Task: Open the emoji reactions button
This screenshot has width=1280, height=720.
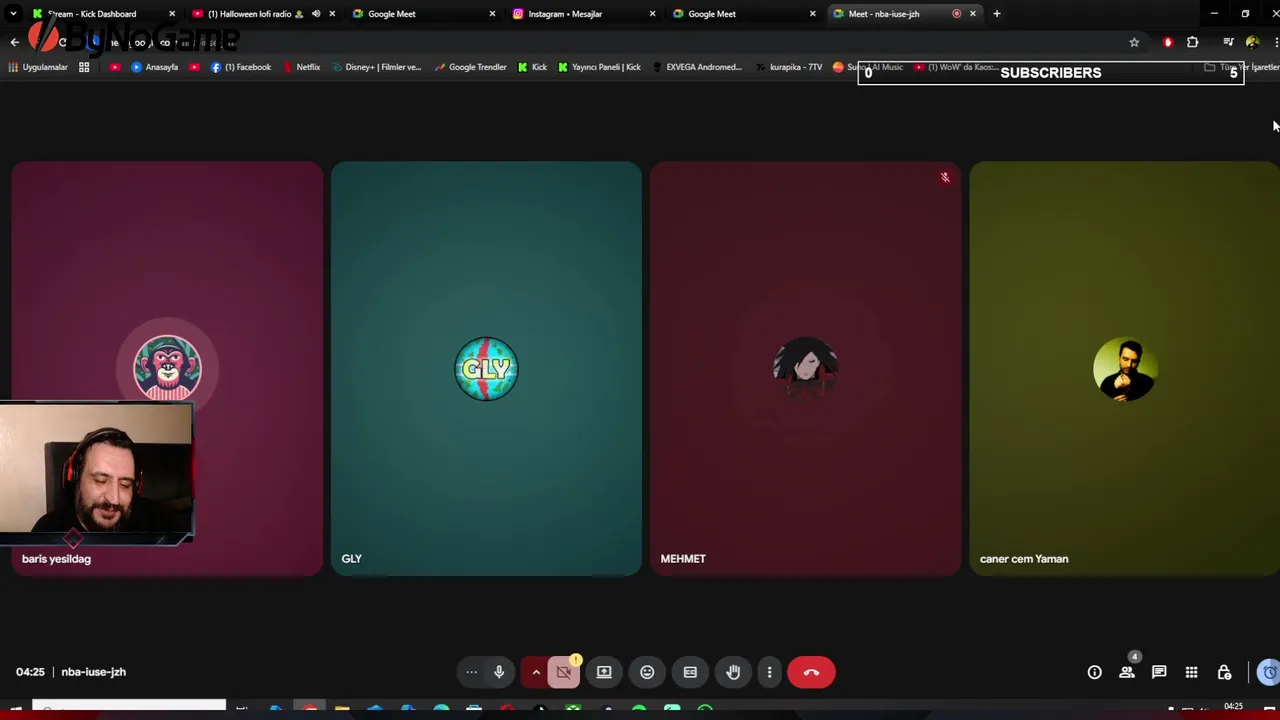Action: click(x=647, y=672)
